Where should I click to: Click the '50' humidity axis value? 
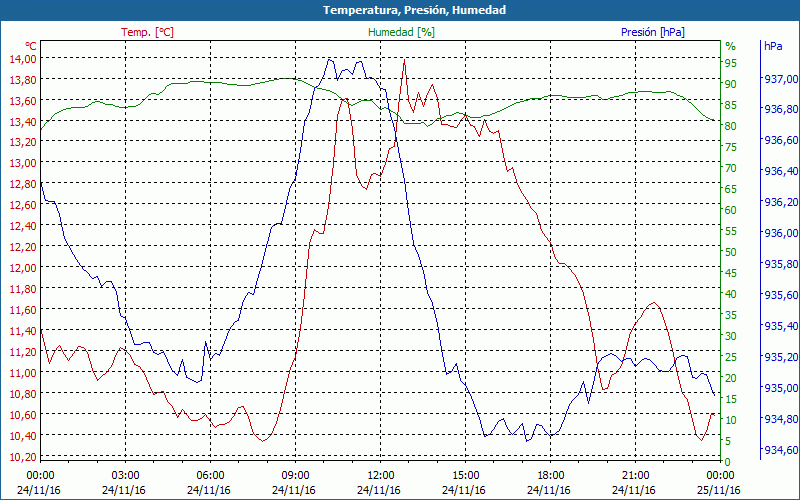pyautogui.click(x=731, y=252)
